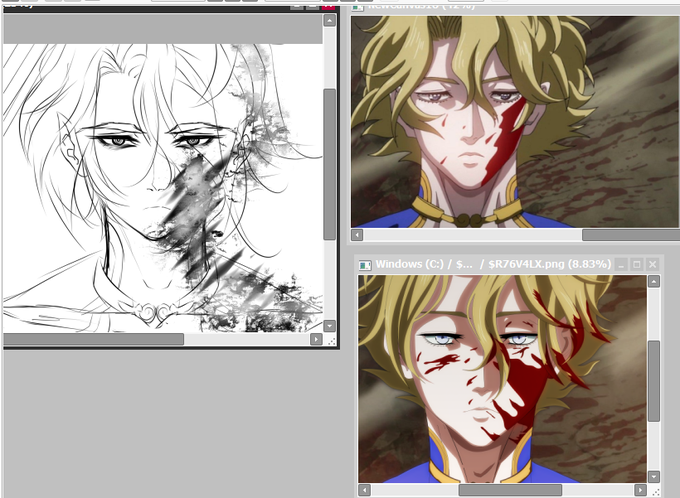Click the scroll-left arrow in the NewCanvas window

pos(357,235)
